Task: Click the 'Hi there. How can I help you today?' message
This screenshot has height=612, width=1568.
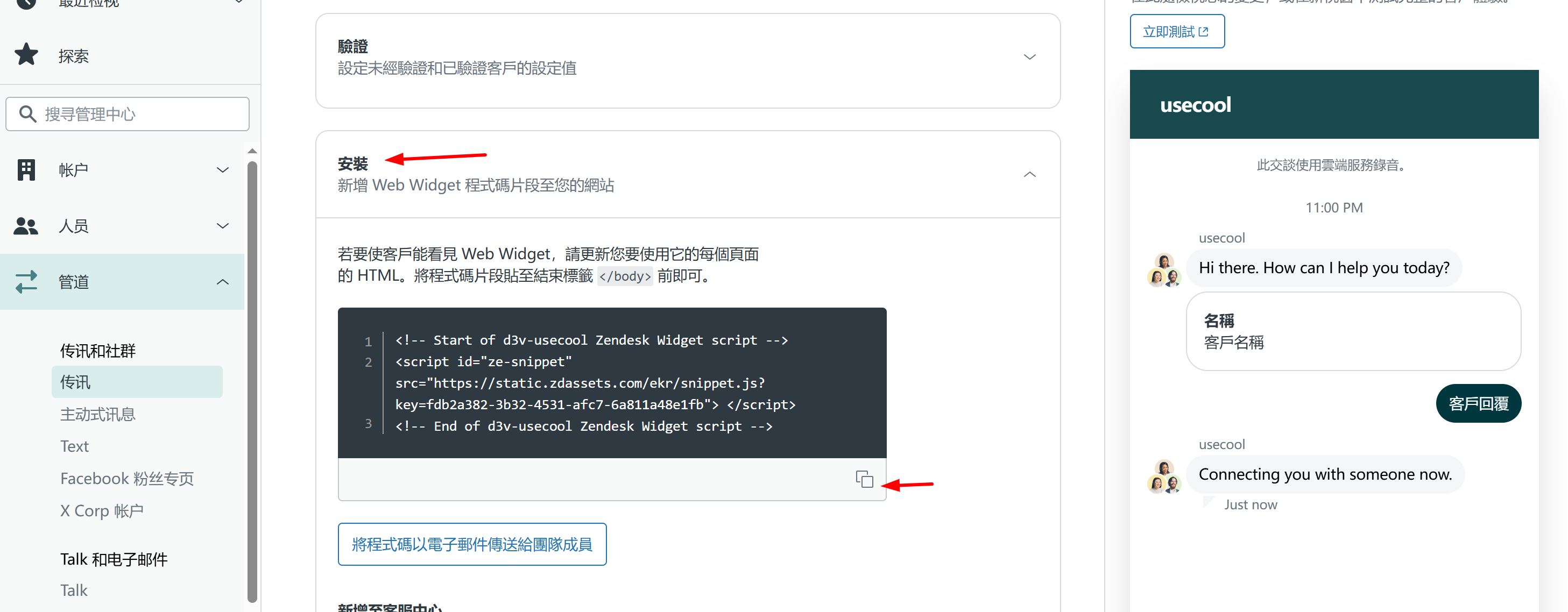Action: [1323, 268]
